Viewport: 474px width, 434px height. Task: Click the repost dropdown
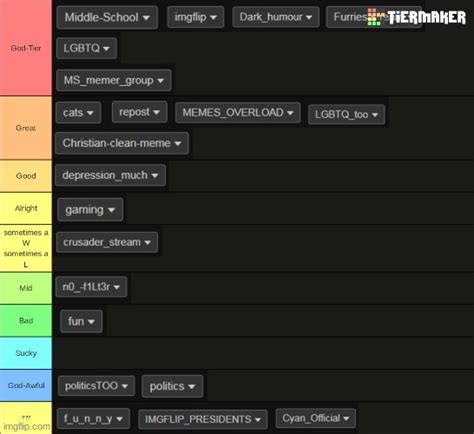139,112
